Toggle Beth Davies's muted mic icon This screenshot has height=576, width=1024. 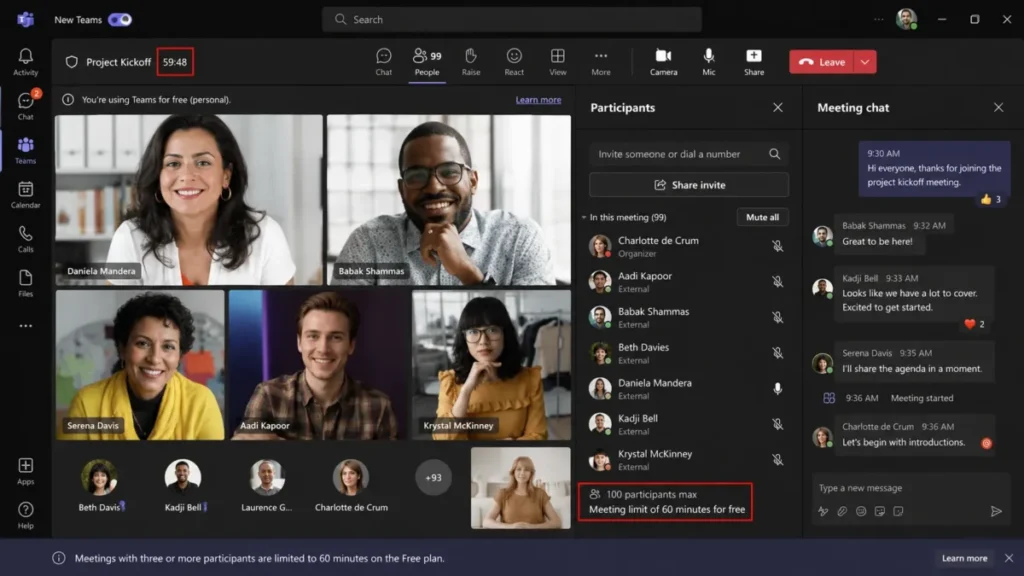click(x=777, y=353)
